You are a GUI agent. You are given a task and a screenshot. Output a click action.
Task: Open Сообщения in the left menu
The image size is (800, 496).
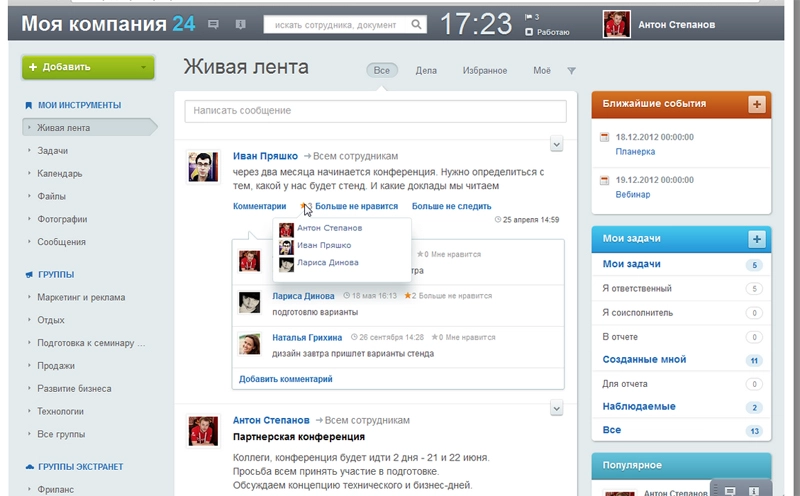click(x=61, y=242)
